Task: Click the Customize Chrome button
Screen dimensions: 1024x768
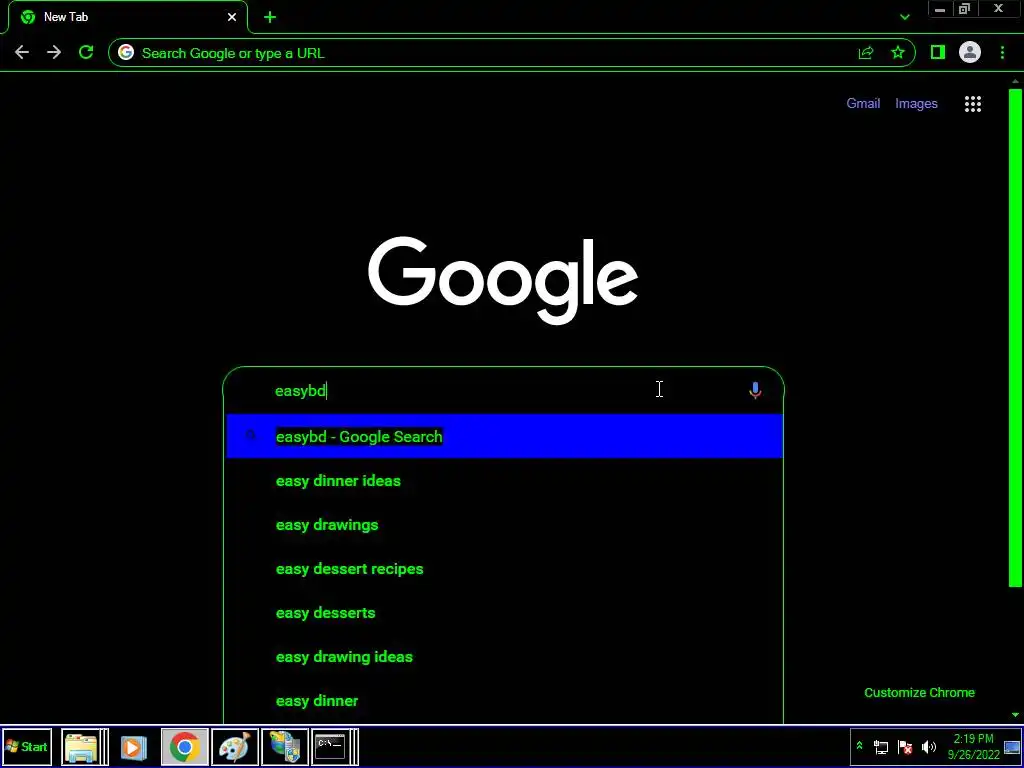Action: [919, 692]
